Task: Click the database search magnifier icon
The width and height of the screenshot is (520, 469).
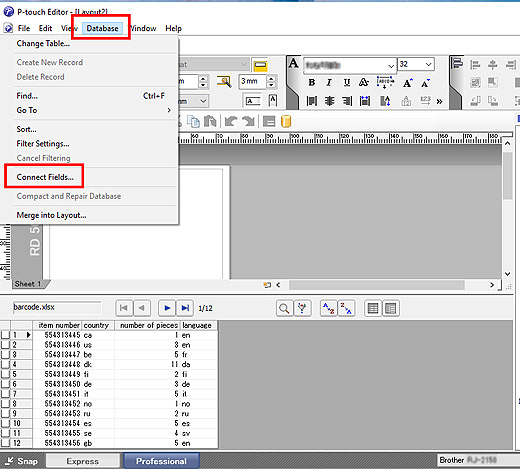Action: pyautogui.click(x=284, y=308)
